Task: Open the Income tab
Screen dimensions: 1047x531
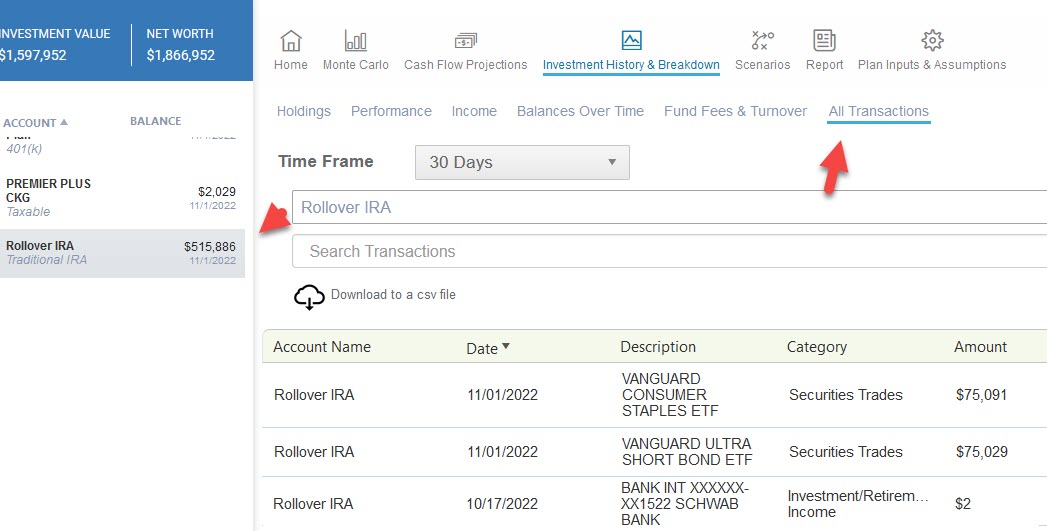Action: click(x=474, y=111)
